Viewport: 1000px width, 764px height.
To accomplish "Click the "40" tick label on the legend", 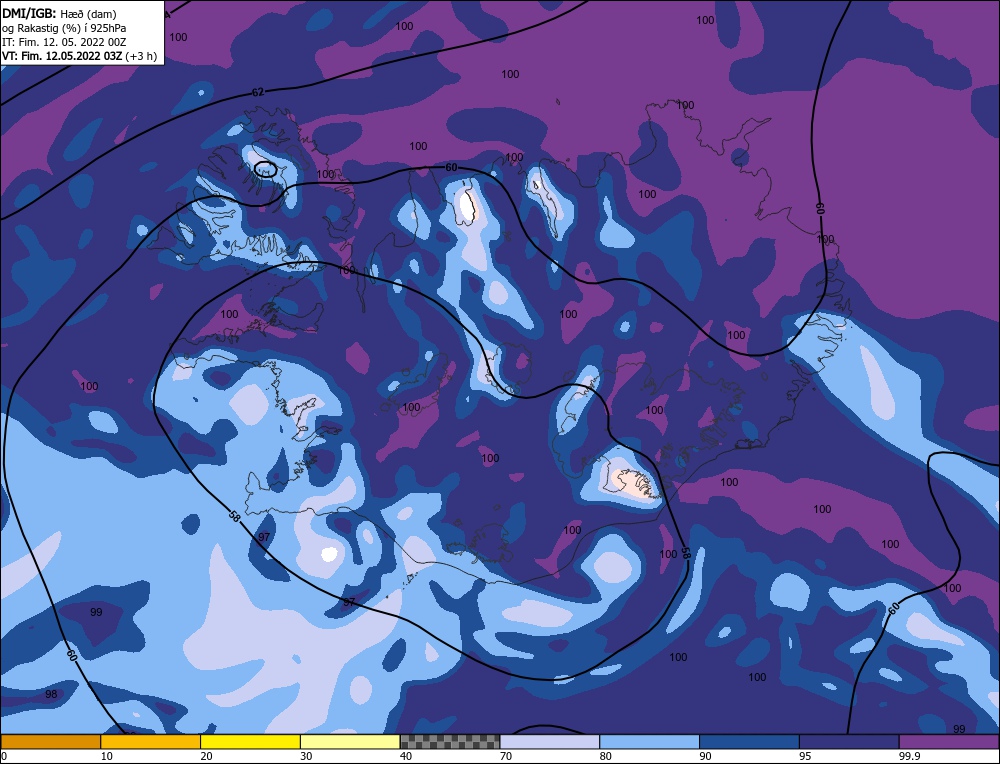I will (406, 756).
